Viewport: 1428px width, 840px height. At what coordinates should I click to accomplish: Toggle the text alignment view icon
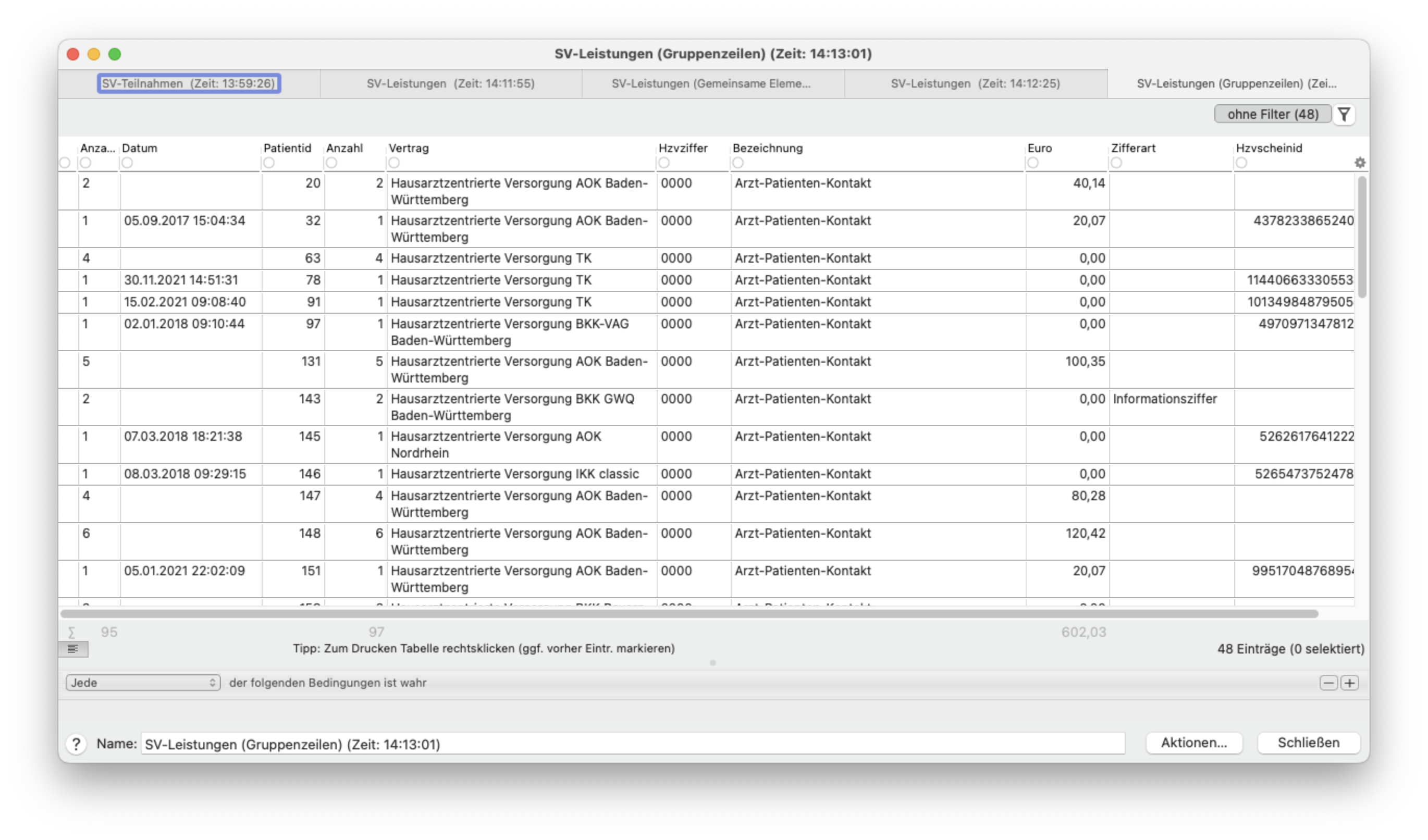point(73,649)
